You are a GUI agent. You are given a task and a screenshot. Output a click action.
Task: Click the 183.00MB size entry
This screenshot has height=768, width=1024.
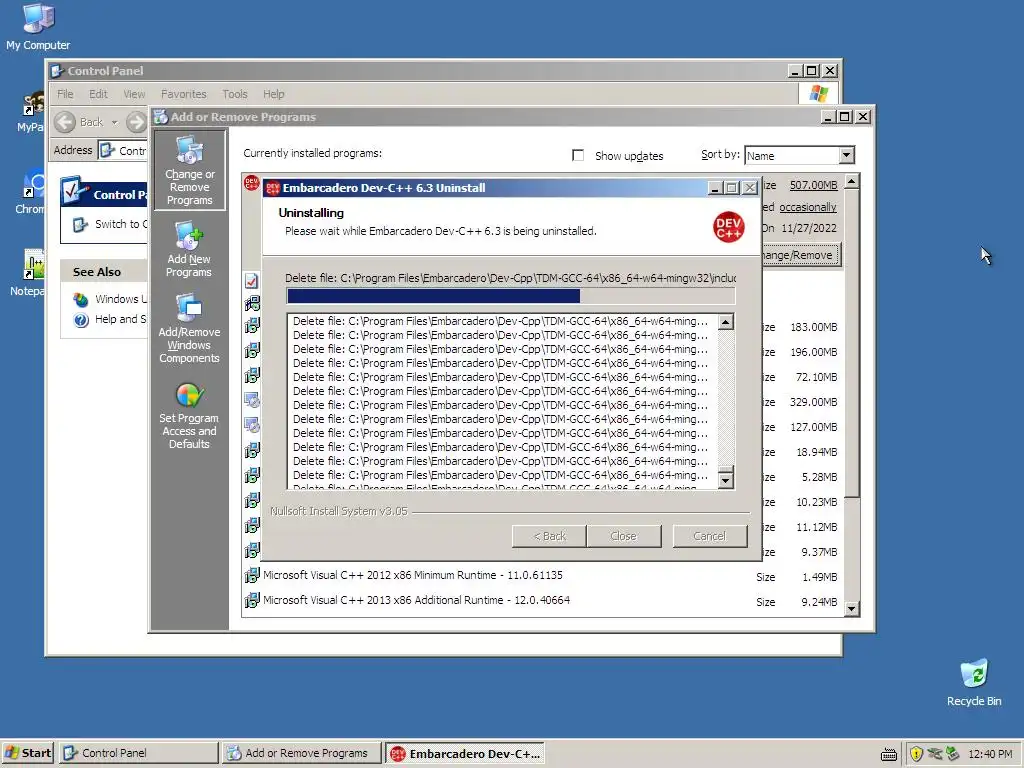(814, 327)
